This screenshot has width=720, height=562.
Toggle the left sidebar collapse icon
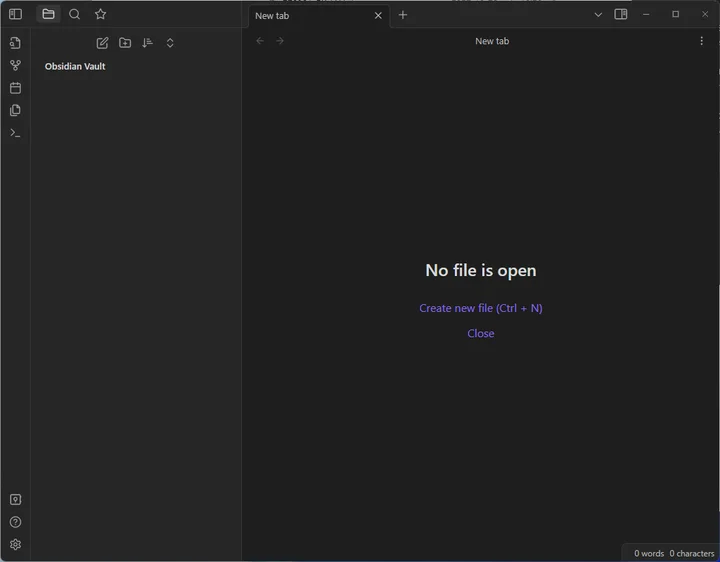tap(15, 14)
